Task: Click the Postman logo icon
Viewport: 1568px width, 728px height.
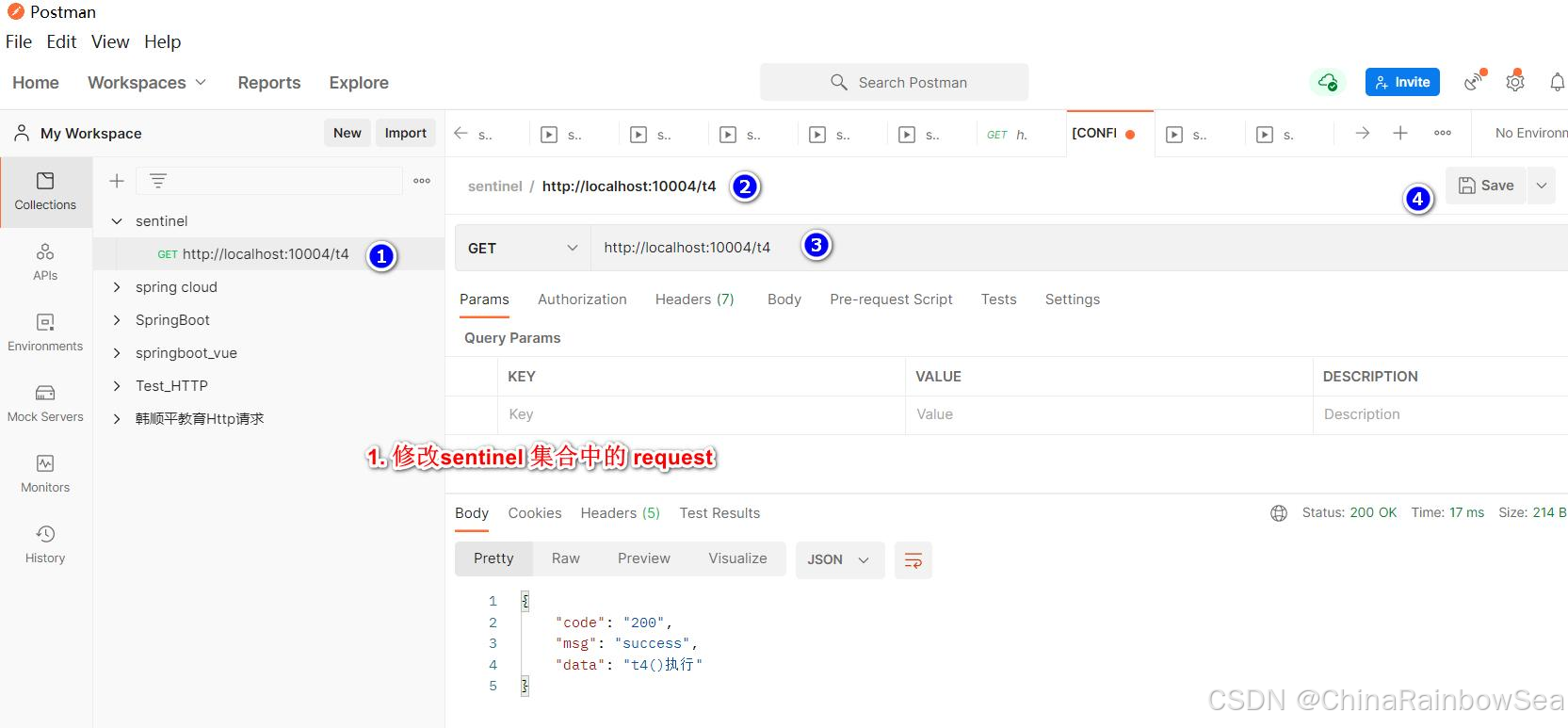Action: [x=16, y=12]
